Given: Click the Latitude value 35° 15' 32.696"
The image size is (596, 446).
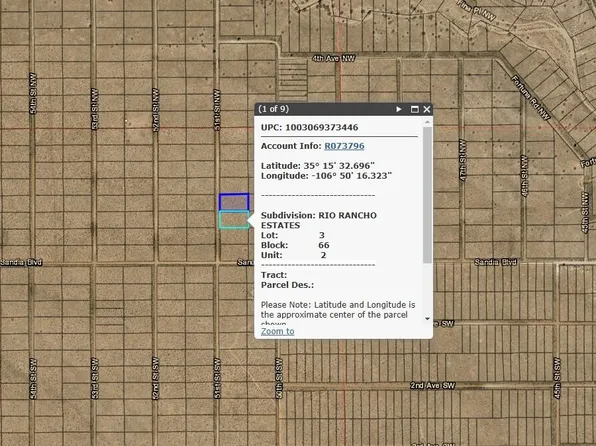Looking at the screenshot, I should 339,166.
